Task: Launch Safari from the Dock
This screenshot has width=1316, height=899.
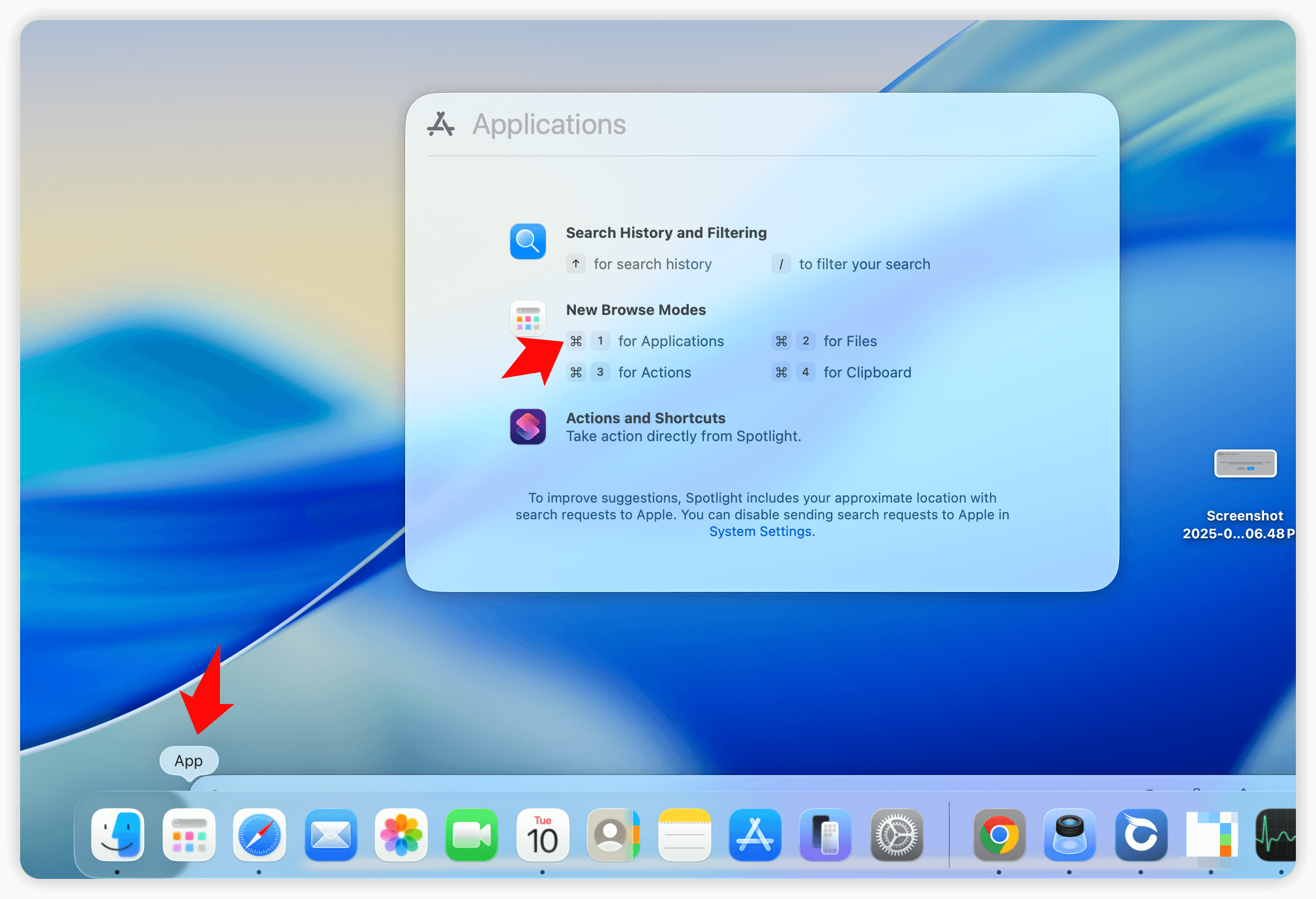Action: tap(260, 835)
